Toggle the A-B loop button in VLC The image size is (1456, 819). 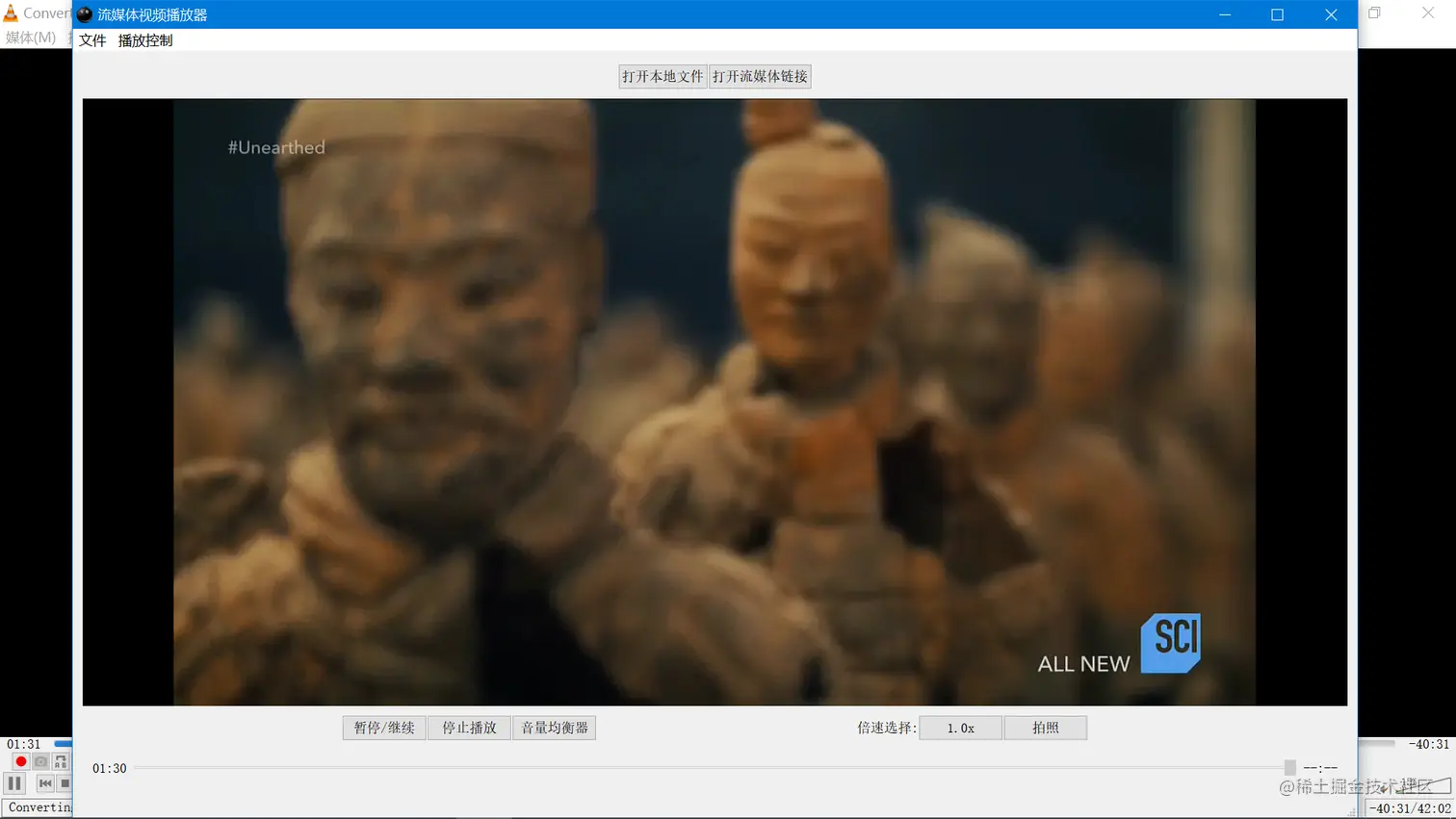(x=61, y=761)
